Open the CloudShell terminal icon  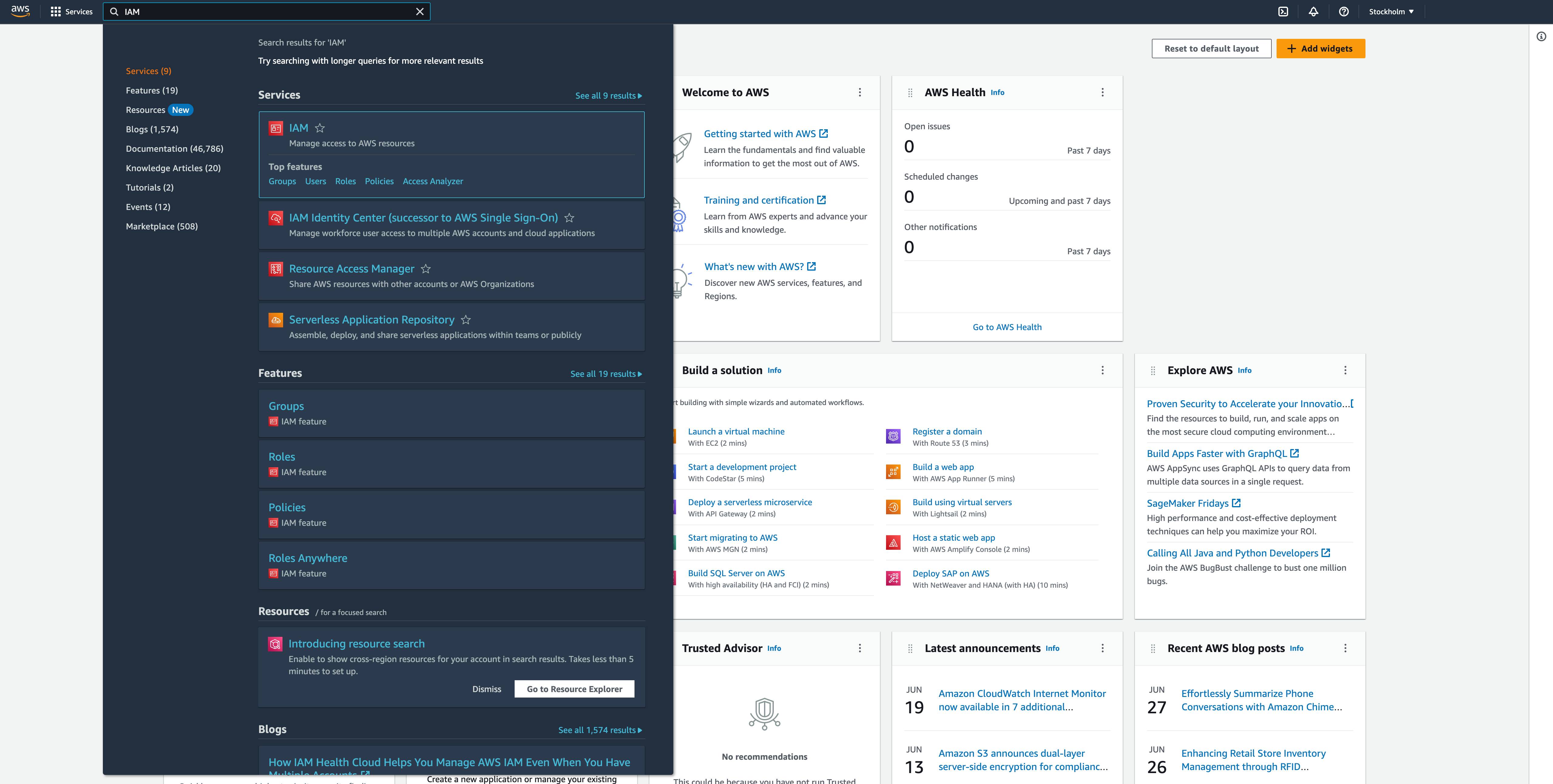(1284, 12)
